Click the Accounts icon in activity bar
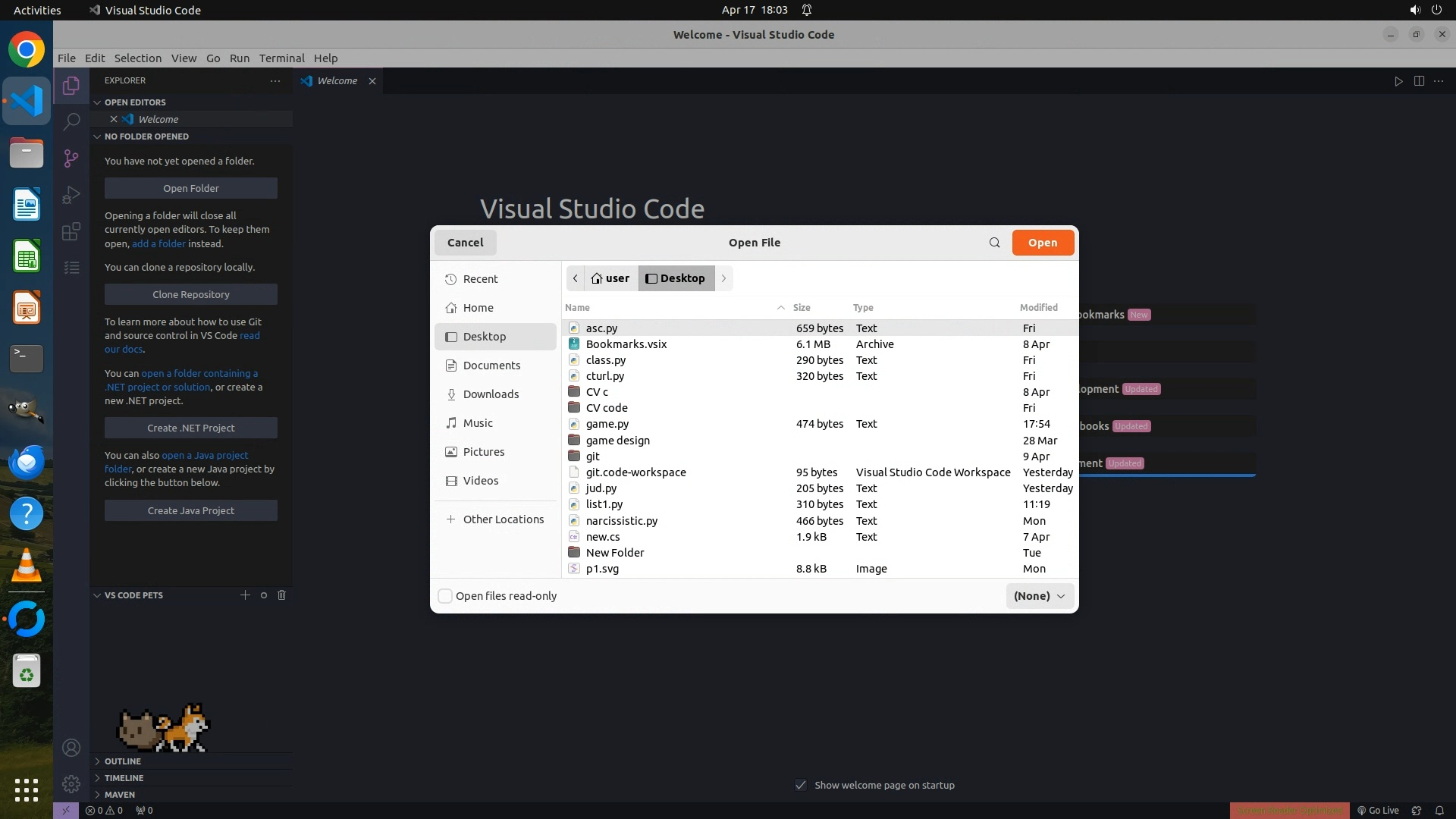This screenshot has height=819, width=1456. pos(71,748)
